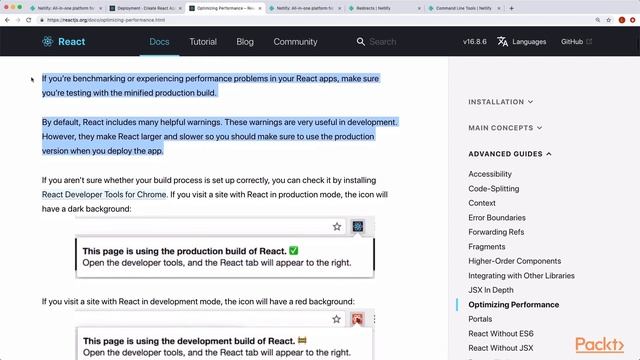Click the development build screenshot image

point(225,335)
